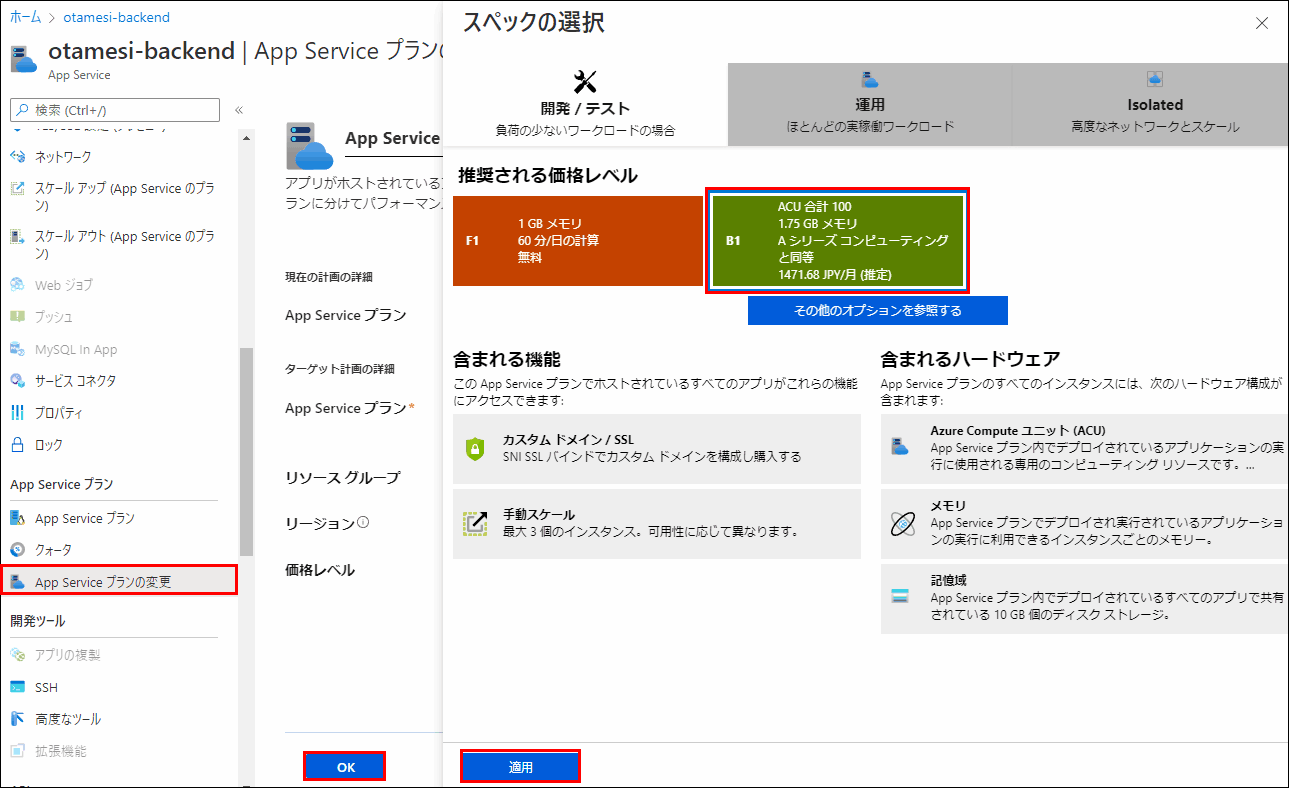Click the 適用 button
The image size is (1289, 788).
(520, 767)
